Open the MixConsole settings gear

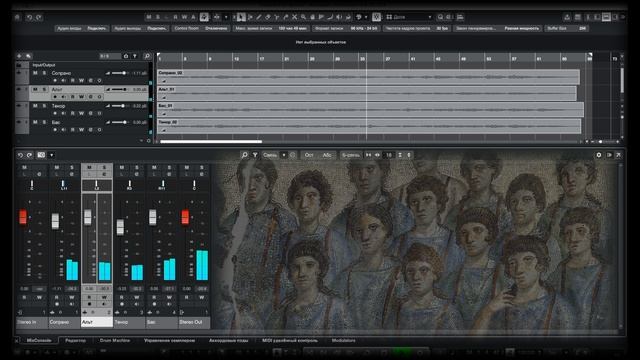tap(599, 155)
